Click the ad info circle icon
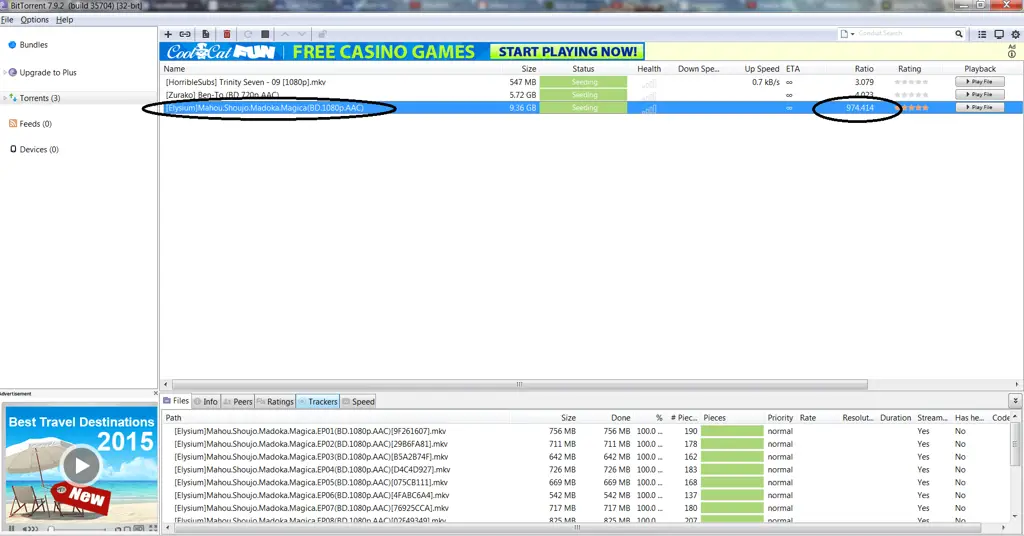Screen dimensions: 1024x536 point(1012,54)
